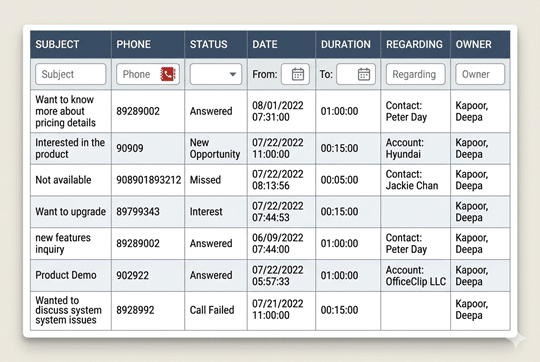The image size is (540, 362).
Task: Open the 'Not available' call subject
Action: tap(63, 180)
